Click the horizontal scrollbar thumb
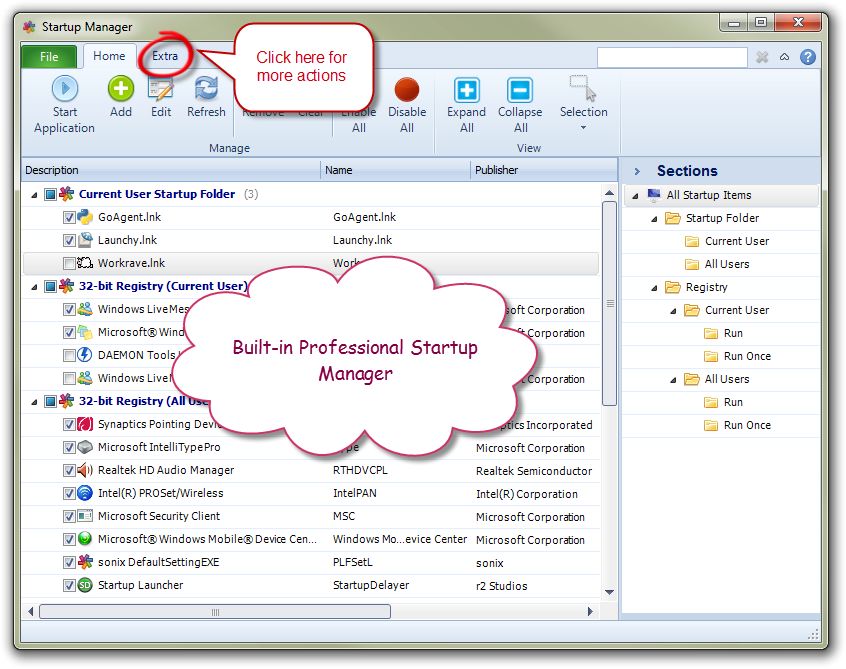Viewport: 846px width, 669px height. [214, 611]
